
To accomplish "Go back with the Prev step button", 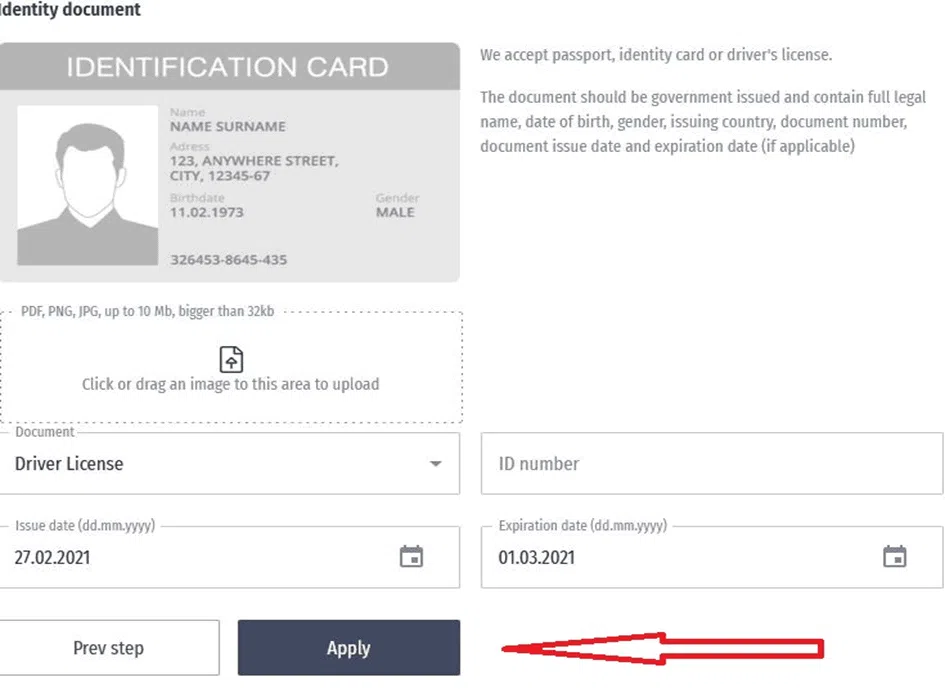I will (x=109, y=648).
